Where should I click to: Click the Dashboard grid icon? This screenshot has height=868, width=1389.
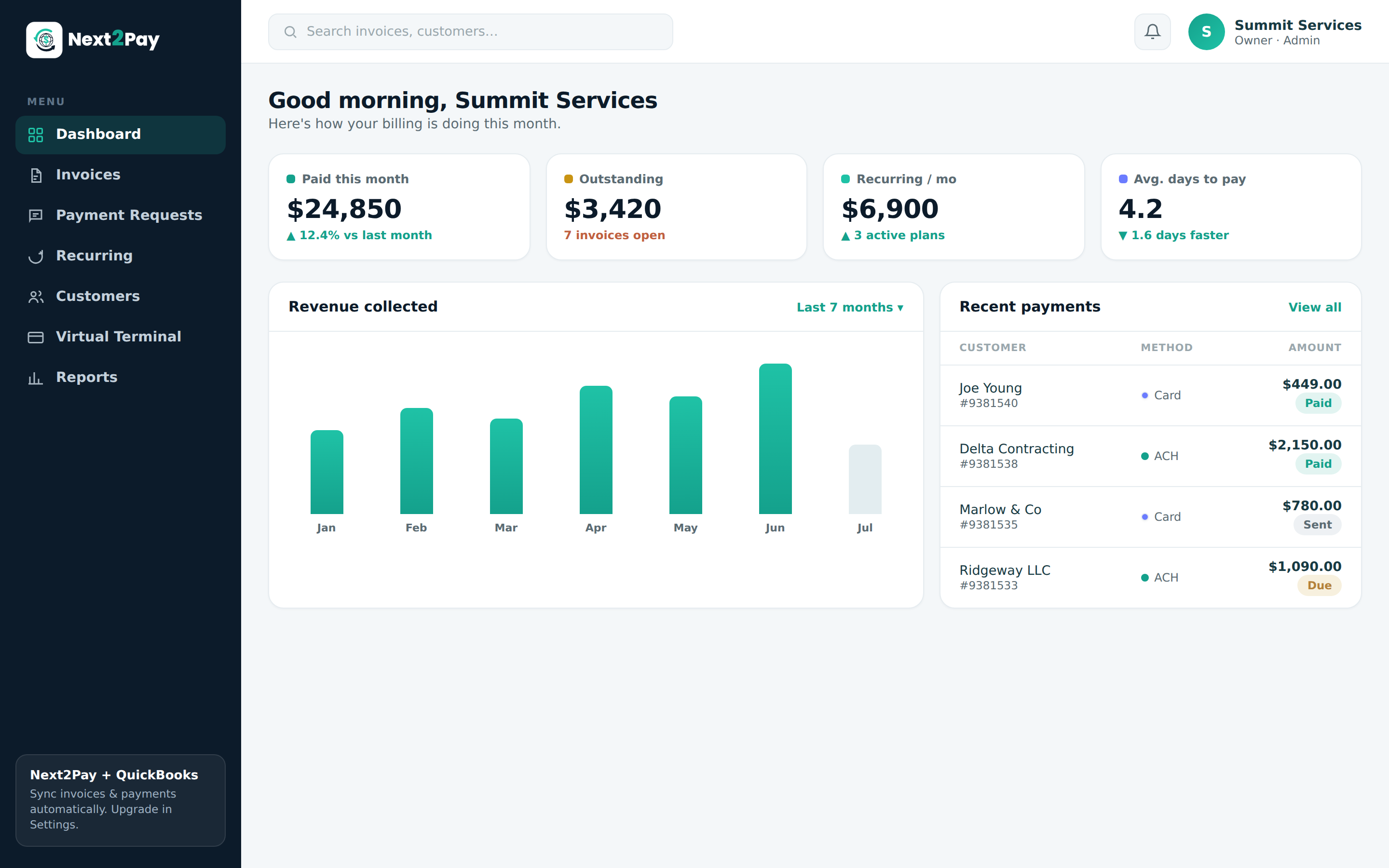pos(36,135)
